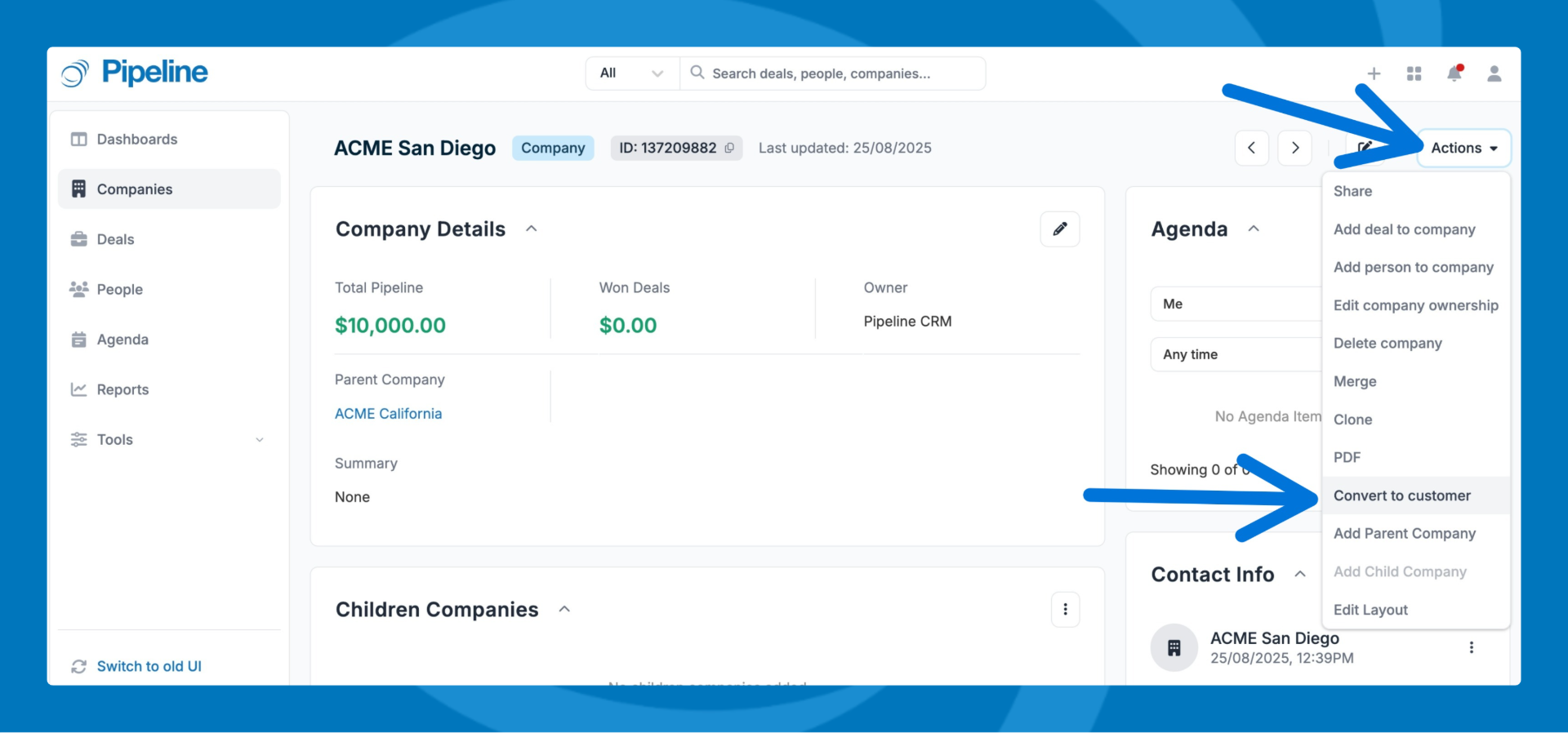Screen dimensions: 1568x733
Task: Click the Dashboards sidebar icon
Action: point(78,139)
